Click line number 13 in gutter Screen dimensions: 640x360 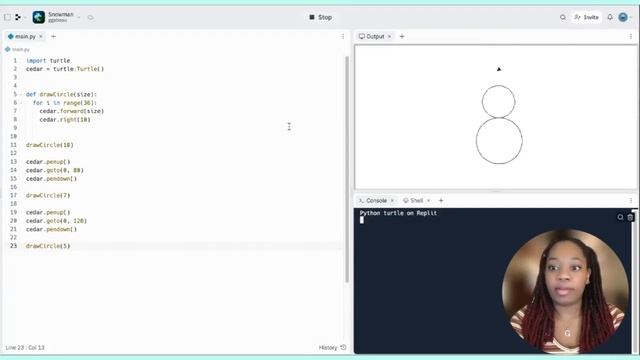pyautogui.click(x=13, y=162)
